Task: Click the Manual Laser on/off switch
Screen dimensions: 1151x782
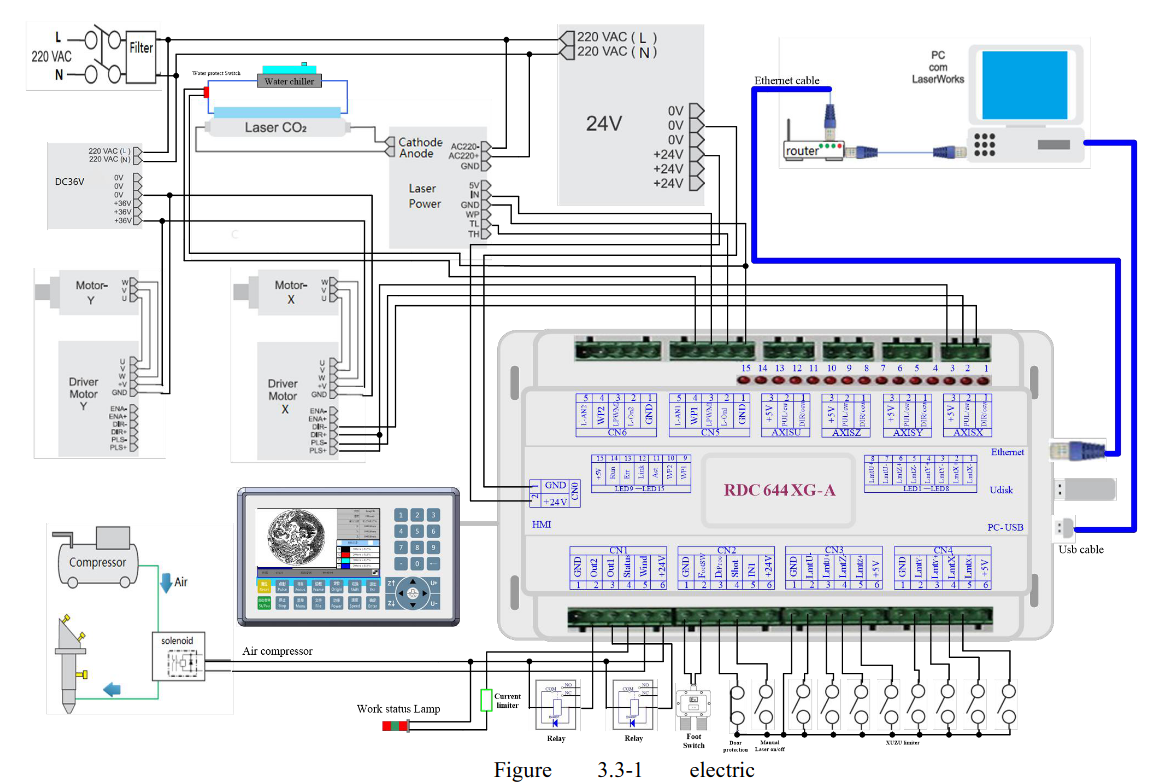Action: pyautogui.click(x=767, y=705)
